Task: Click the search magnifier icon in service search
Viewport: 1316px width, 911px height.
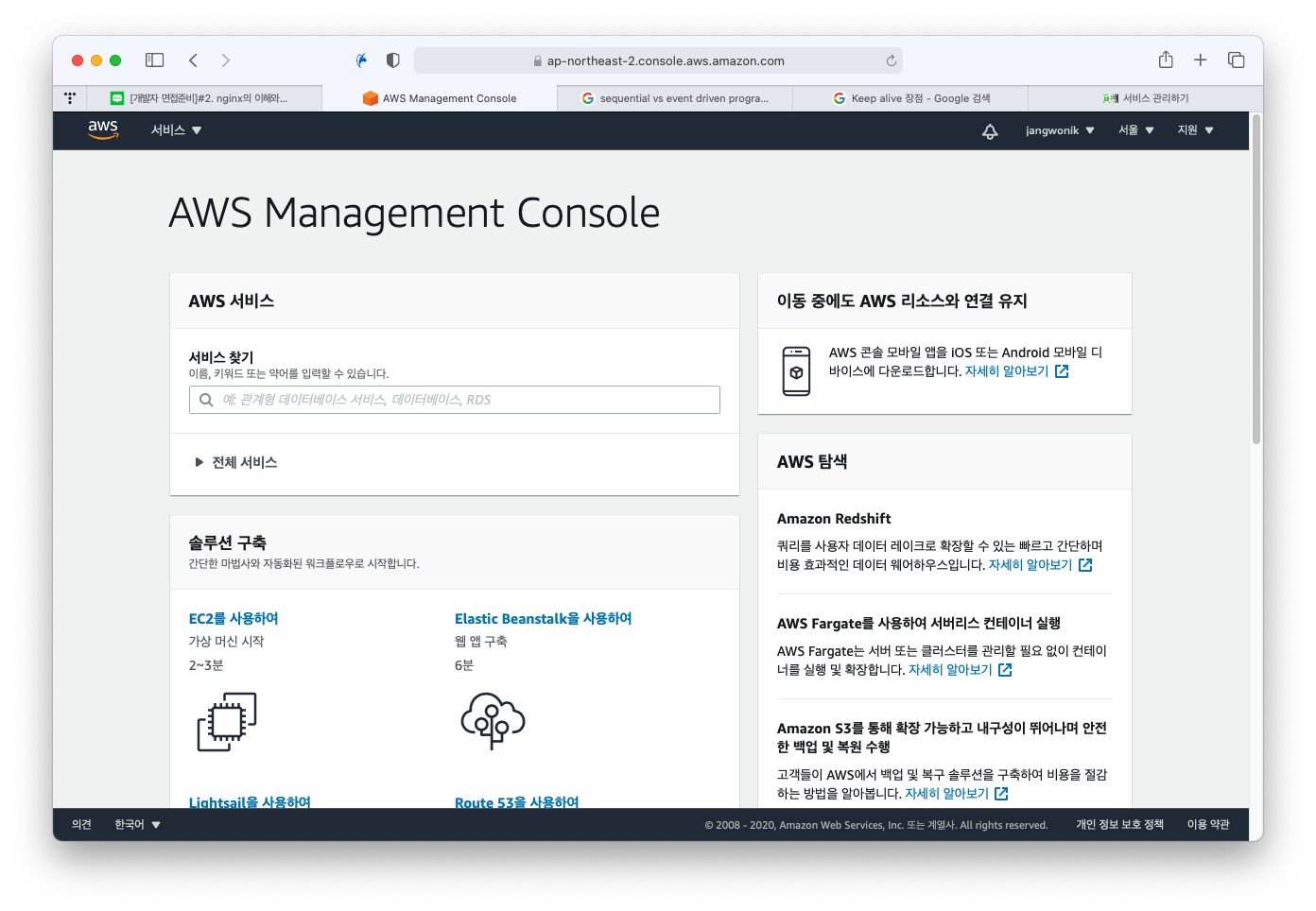Action: [206, 400]
